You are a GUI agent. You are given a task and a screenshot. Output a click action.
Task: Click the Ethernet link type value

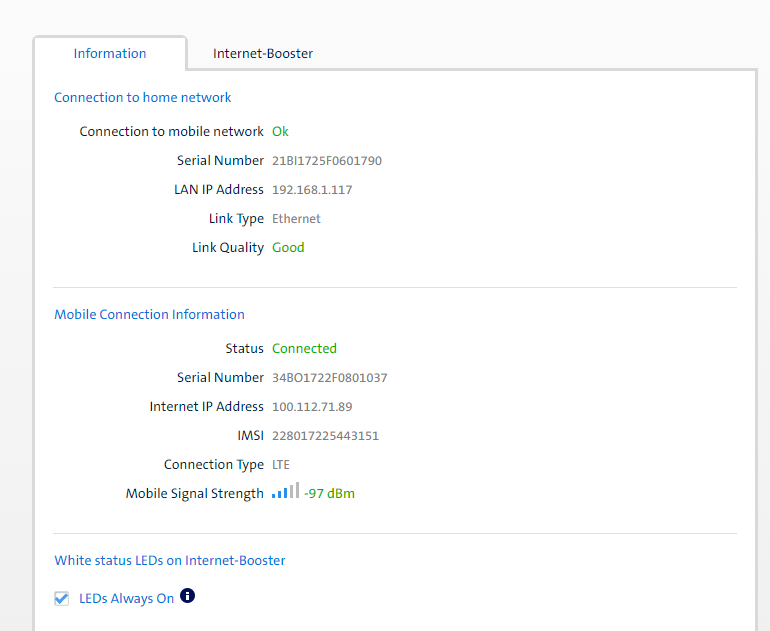(296, 219)
